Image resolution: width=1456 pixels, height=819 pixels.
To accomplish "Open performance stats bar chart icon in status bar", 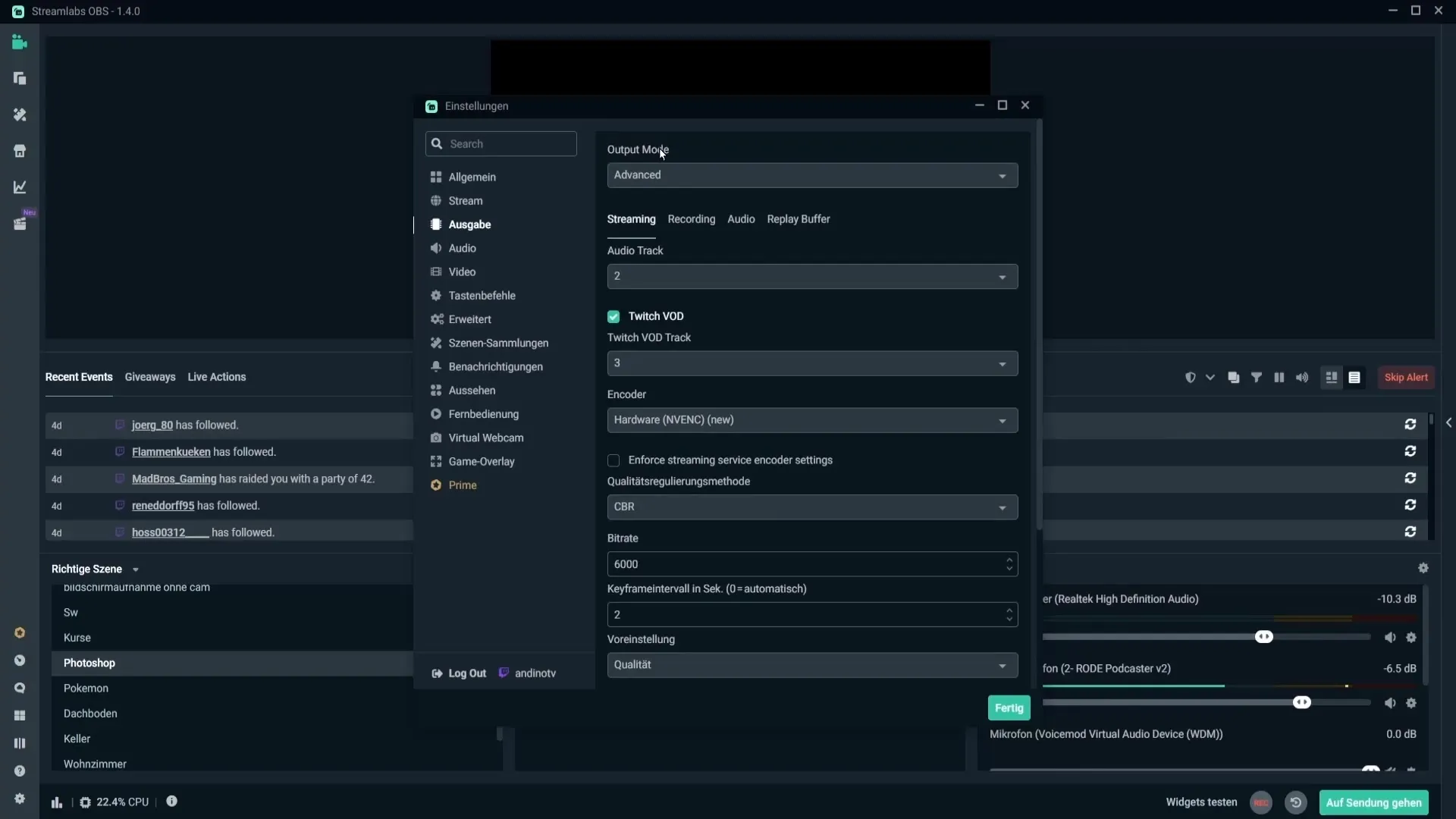I will coord(57,802).
